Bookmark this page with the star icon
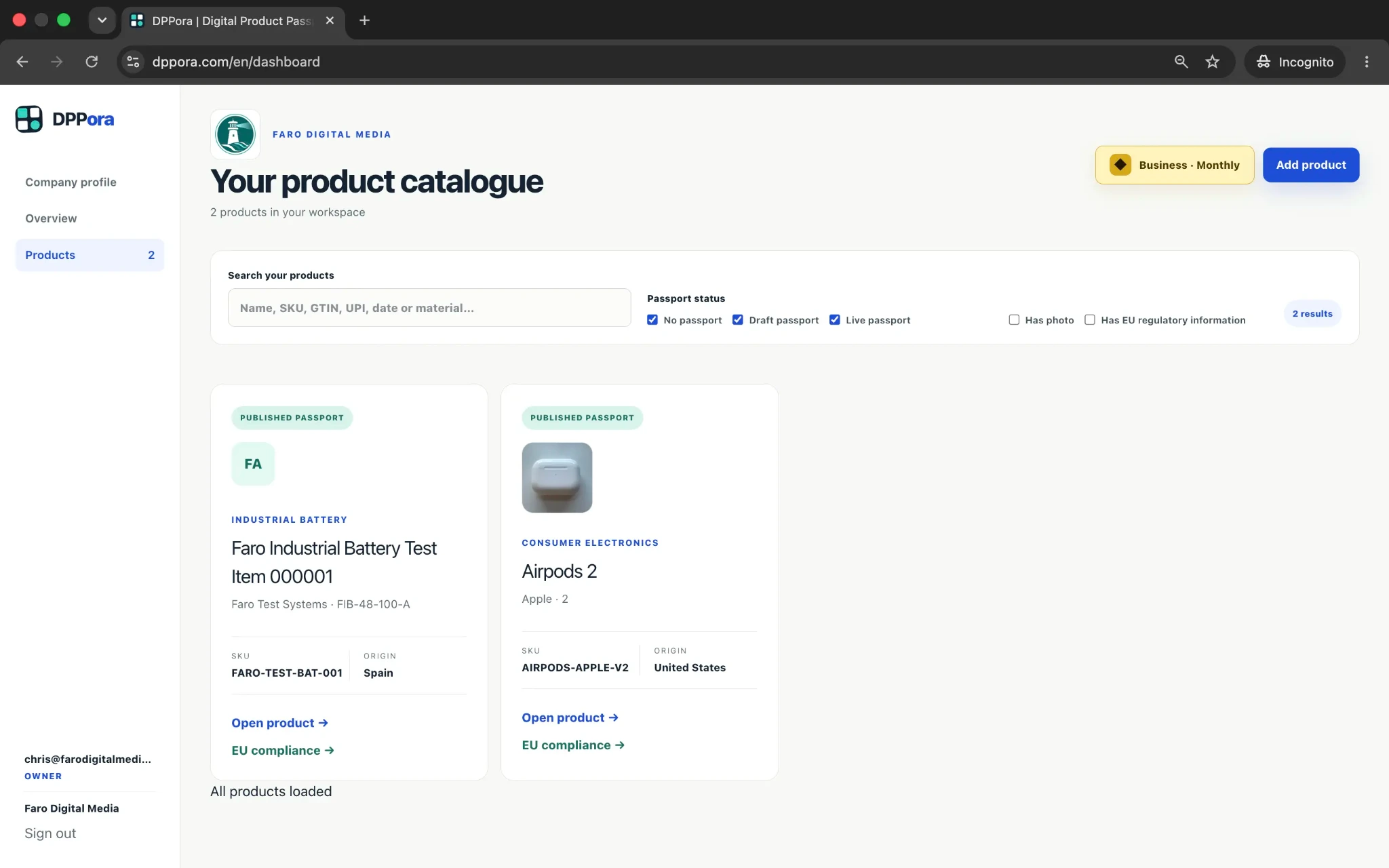 [x=1213, y=62]
